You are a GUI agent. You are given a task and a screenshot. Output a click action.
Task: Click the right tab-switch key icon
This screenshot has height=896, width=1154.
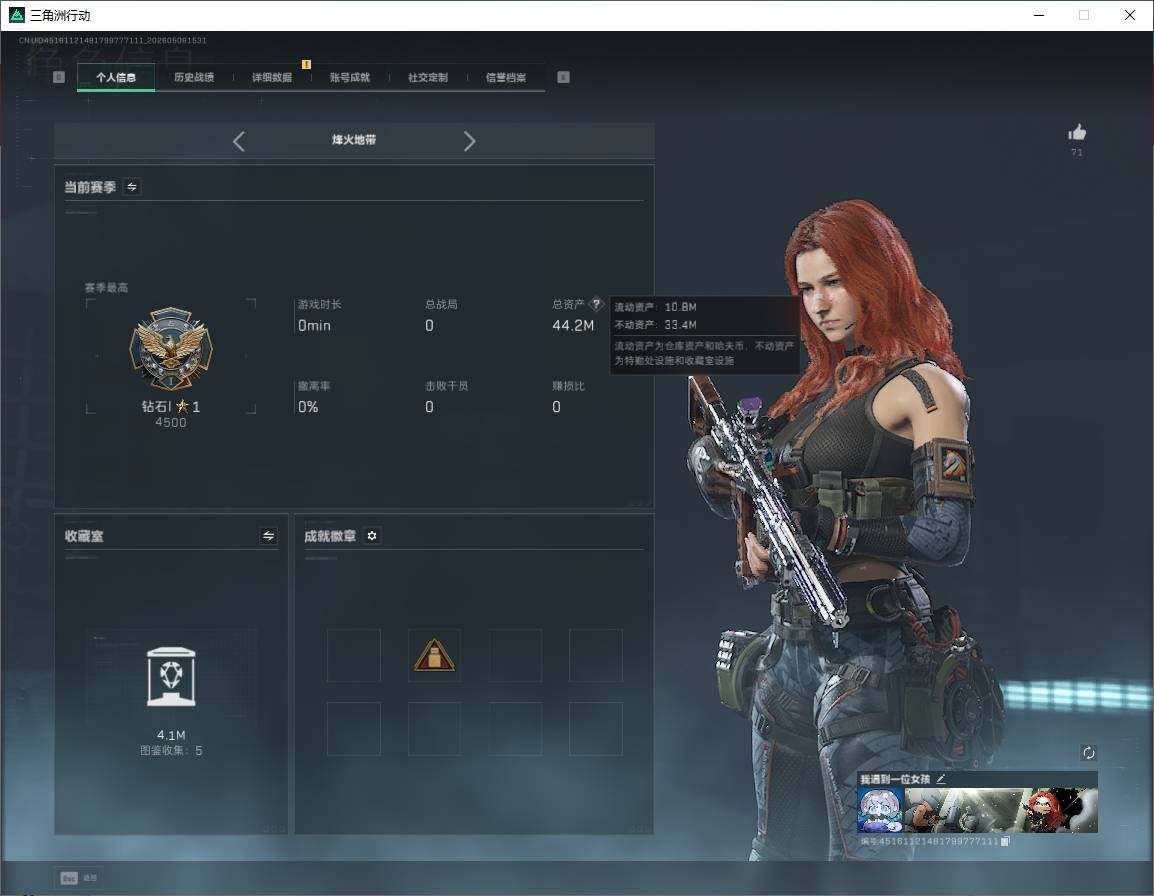(x=563, y=77)
